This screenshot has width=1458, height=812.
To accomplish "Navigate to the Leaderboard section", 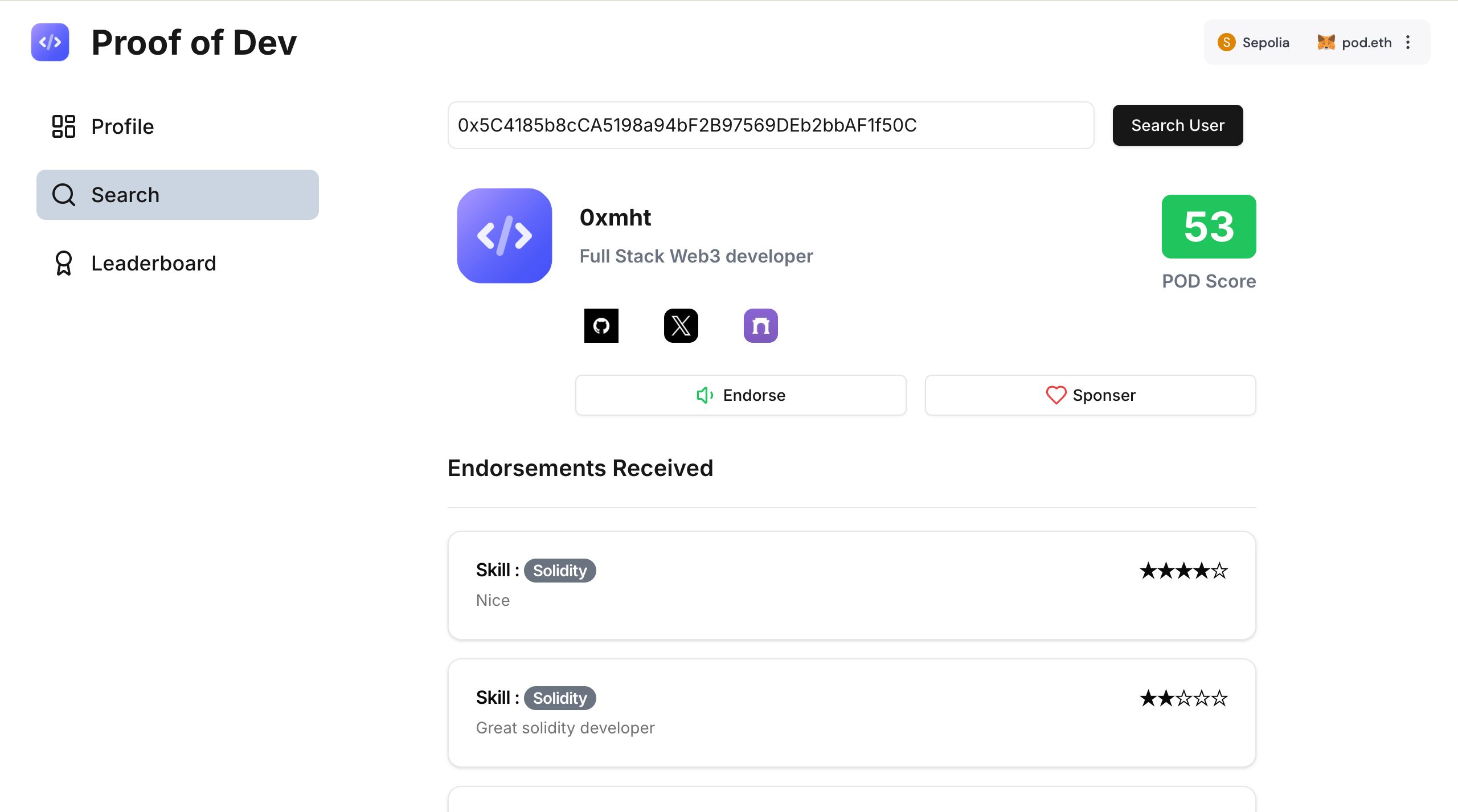I will coord(153,263).
